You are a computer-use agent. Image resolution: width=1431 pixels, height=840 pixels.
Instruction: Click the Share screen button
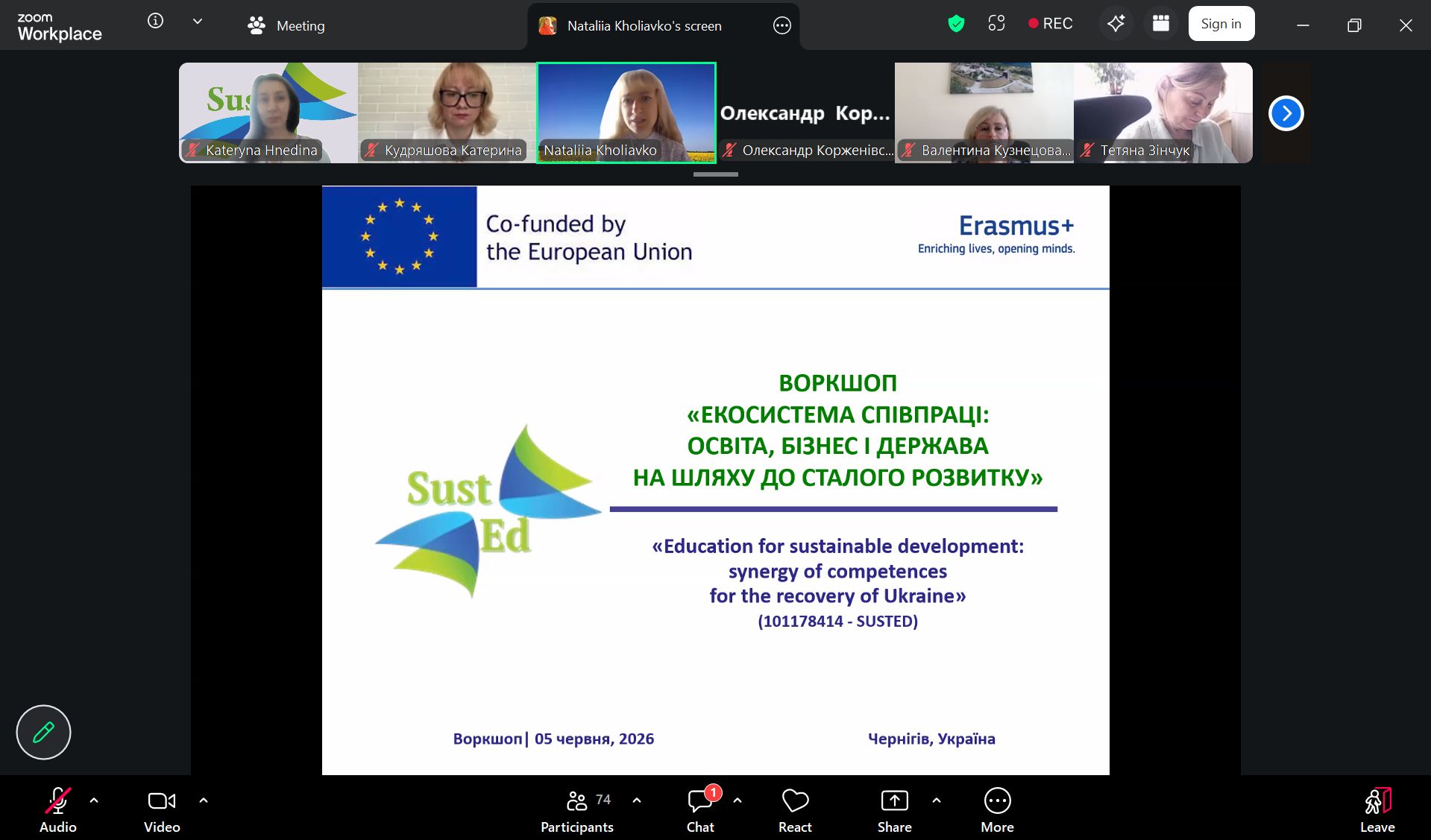click(x=895, y=809)
